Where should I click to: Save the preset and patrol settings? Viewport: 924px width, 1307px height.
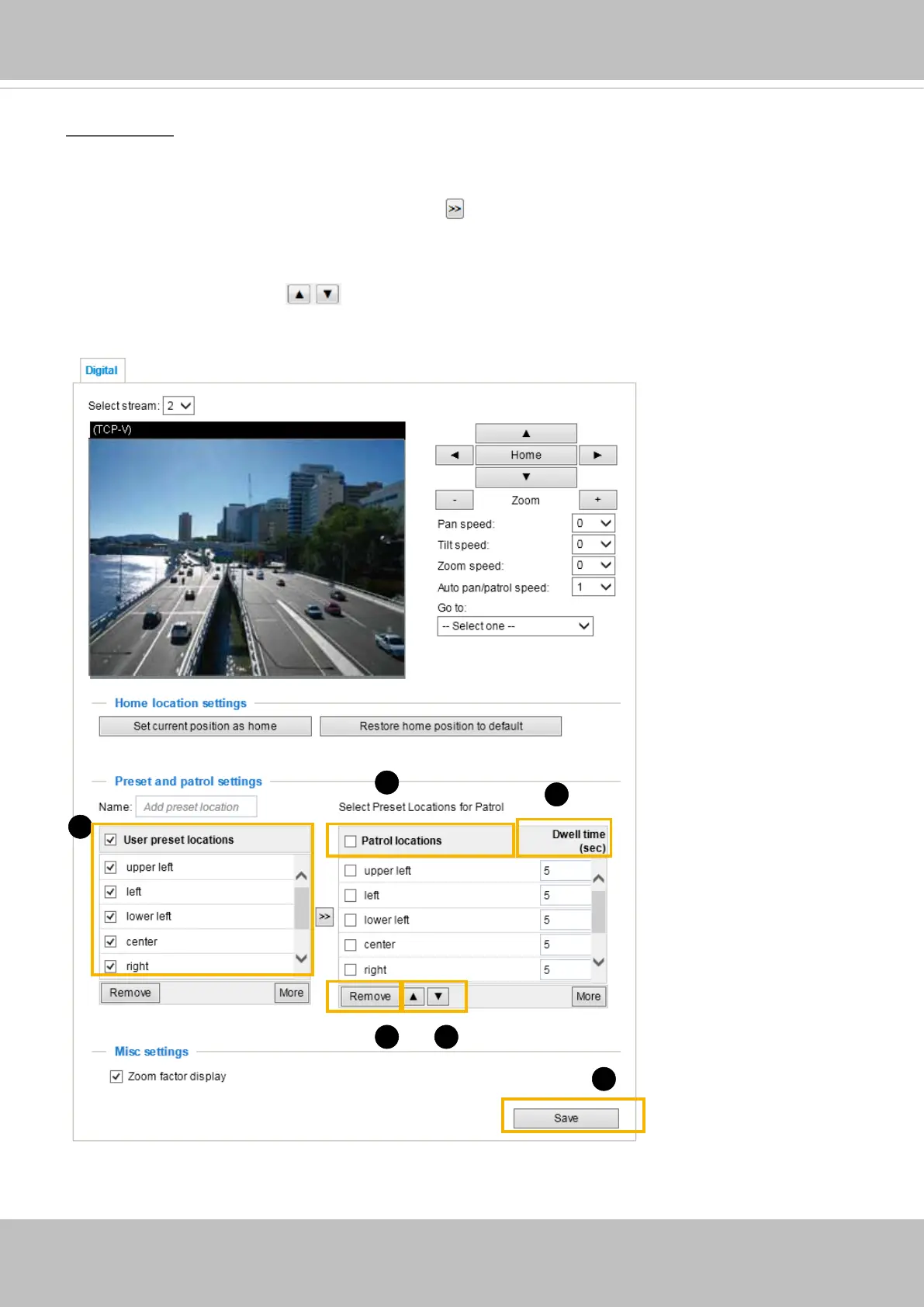[x=566, y=1118]
